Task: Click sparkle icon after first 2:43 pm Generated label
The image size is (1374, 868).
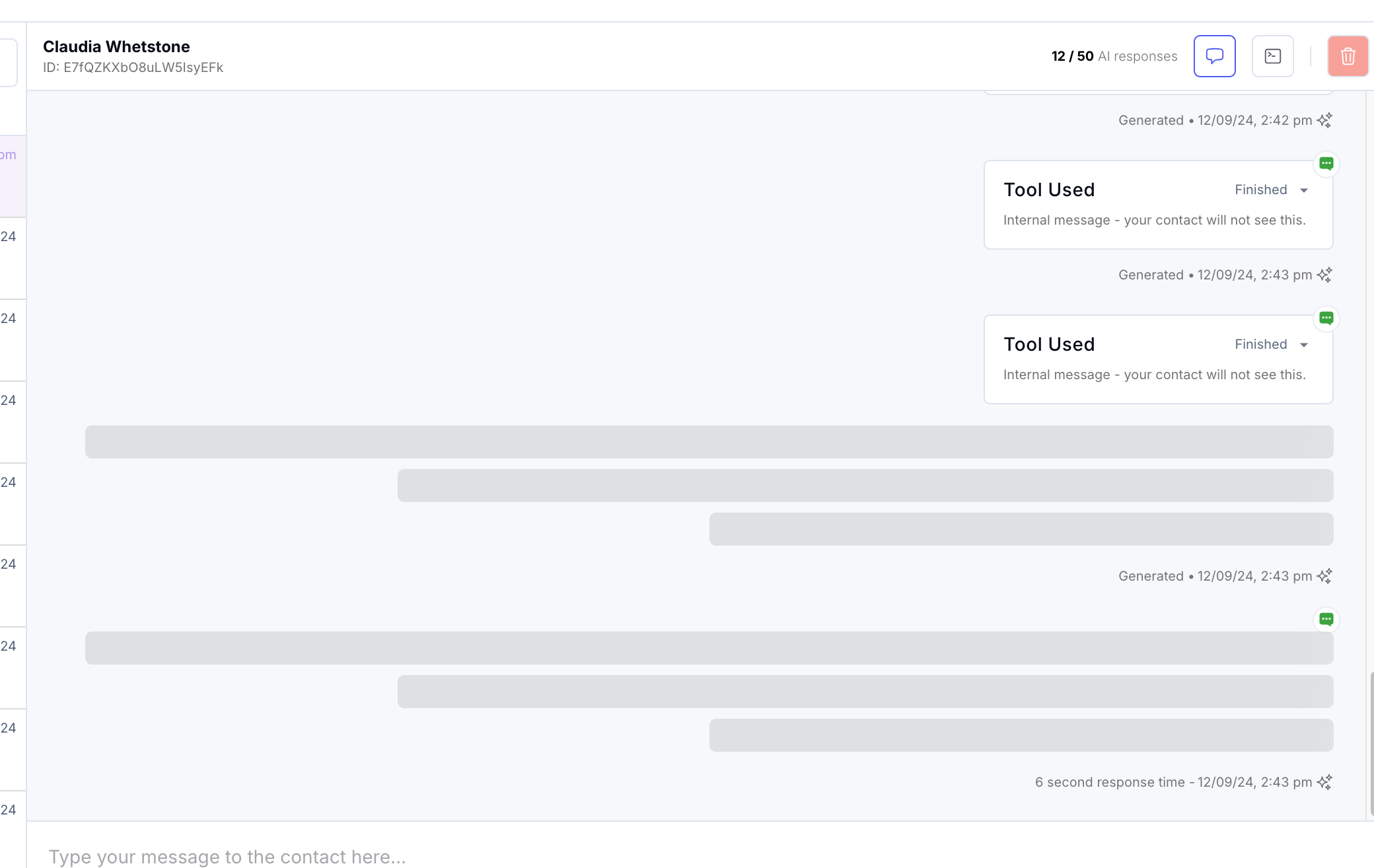Action: (x=1324, y=275)
